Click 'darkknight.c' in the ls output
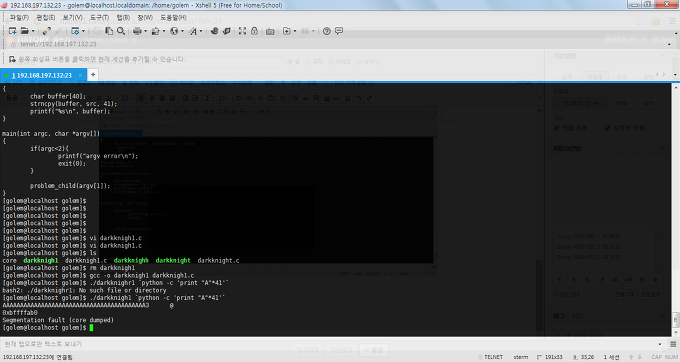The image size is (680, 362). coord(218,260)
